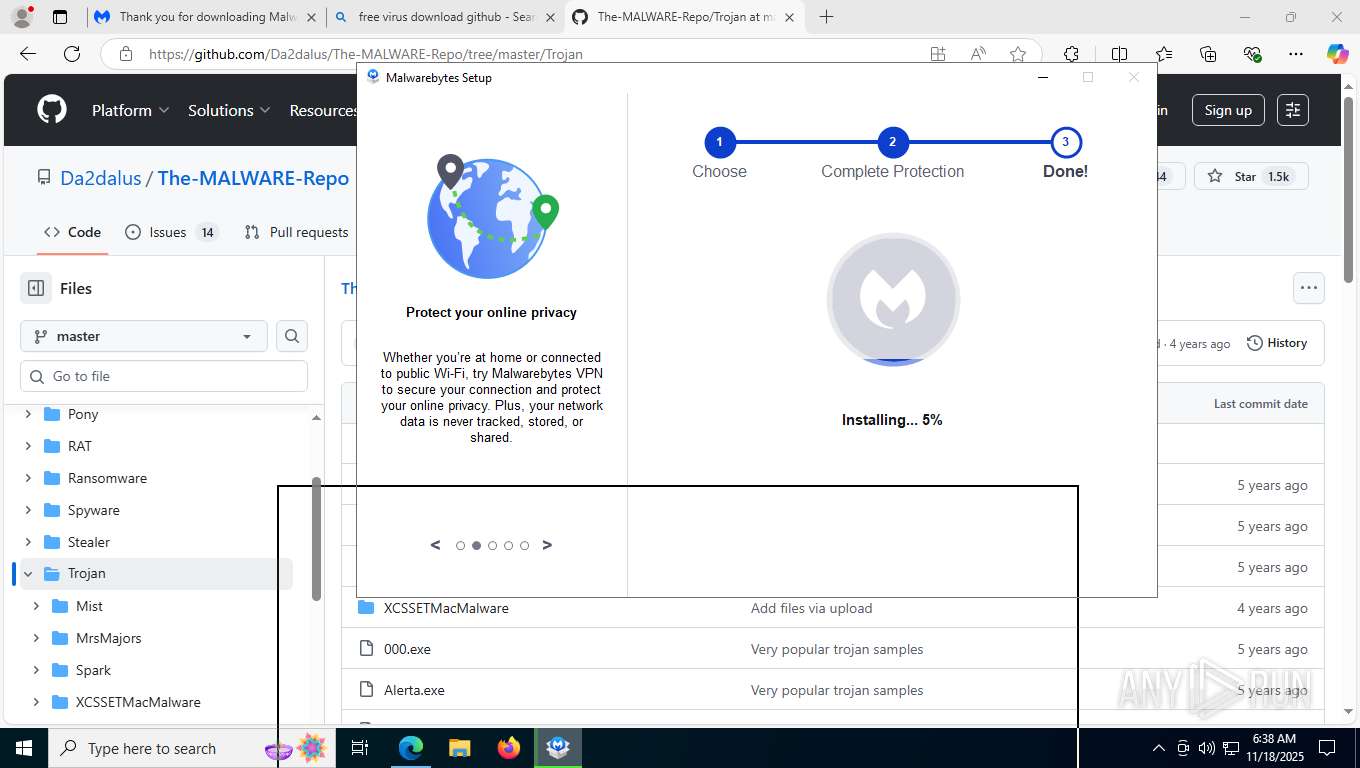
Task: Expand the Ransomware folder chevron
Action: coord(28,478)
